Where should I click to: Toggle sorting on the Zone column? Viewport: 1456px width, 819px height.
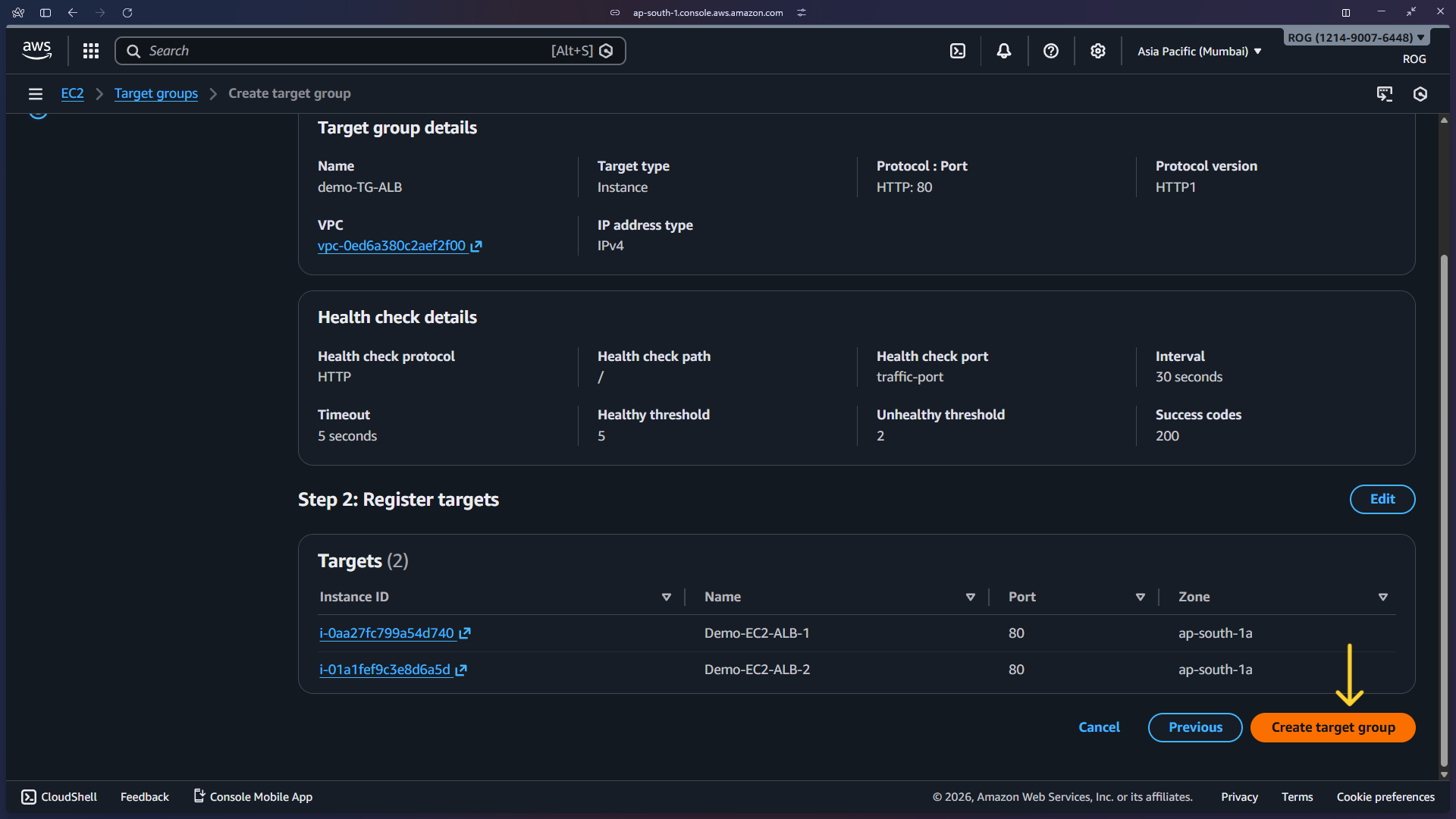click(x=1383, y=597)
